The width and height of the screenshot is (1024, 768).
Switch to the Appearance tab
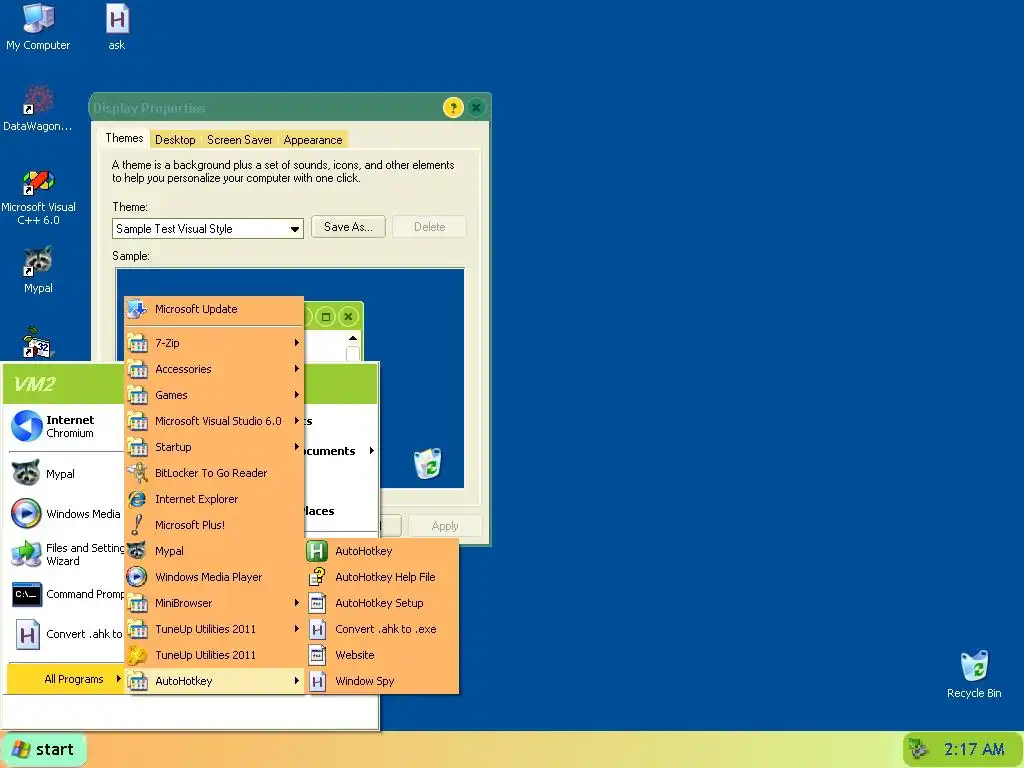(313, 140)
